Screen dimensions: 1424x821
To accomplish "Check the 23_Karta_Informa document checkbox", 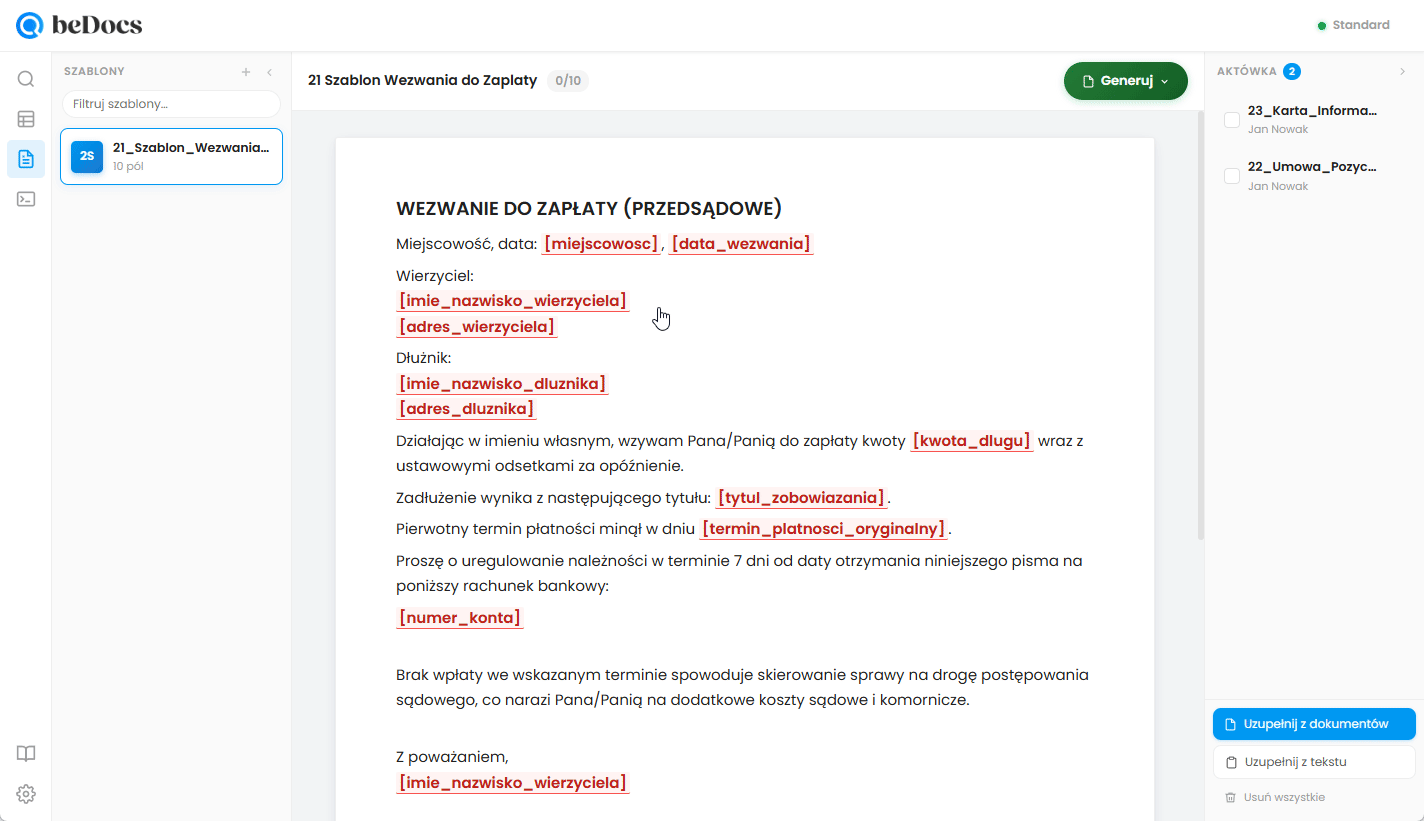I will (x=1232, y=120).
